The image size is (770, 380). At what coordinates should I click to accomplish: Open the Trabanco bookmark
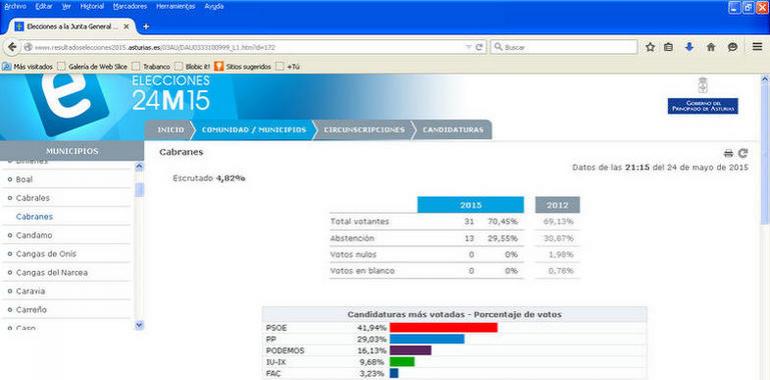[151, 66]
